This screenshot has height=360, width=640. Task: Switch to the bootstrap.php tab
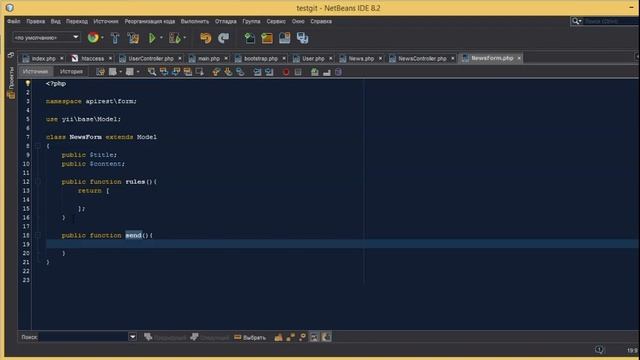260,59
